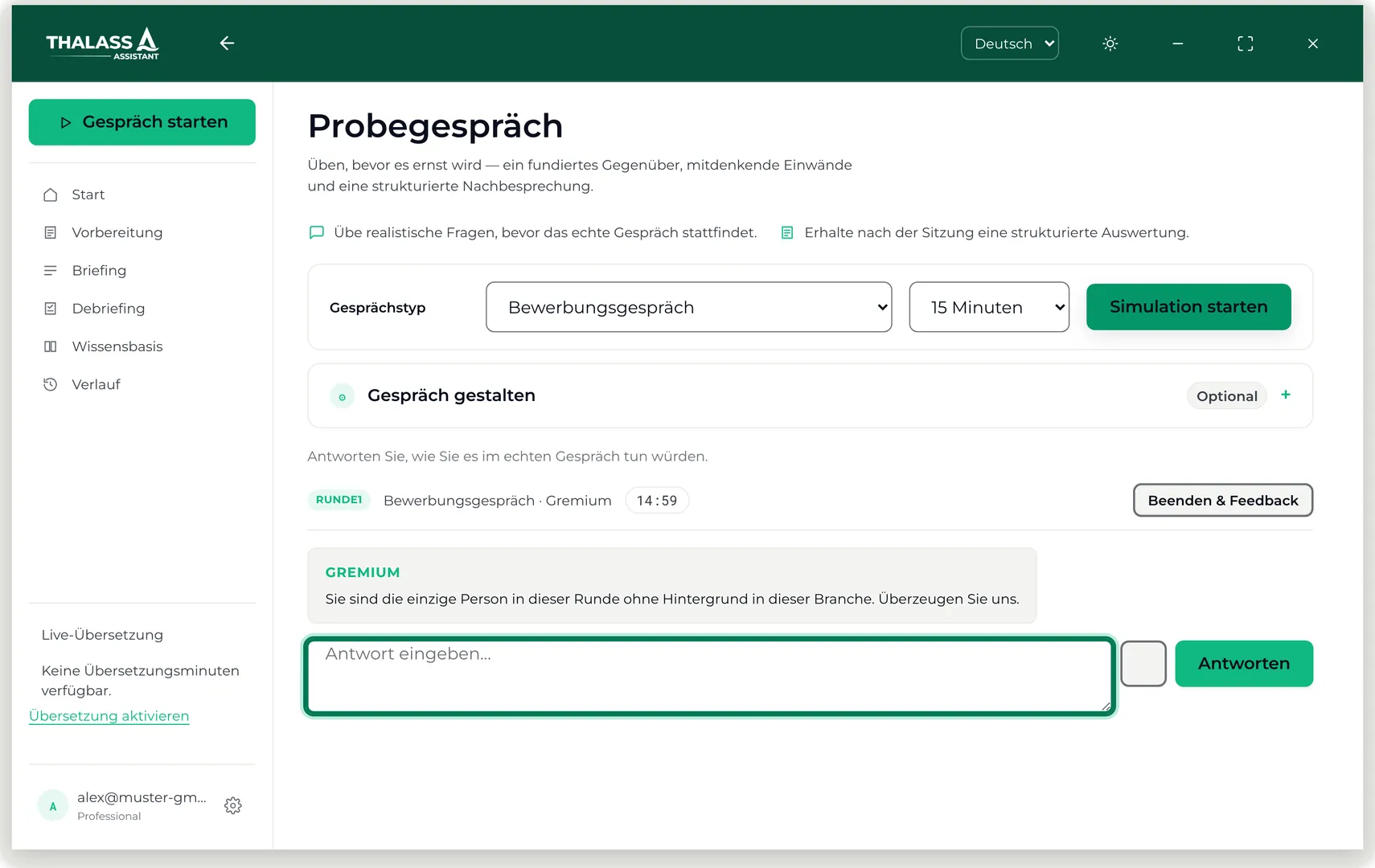
Task: Click the back arrow in header
Action: click(227, 43)
